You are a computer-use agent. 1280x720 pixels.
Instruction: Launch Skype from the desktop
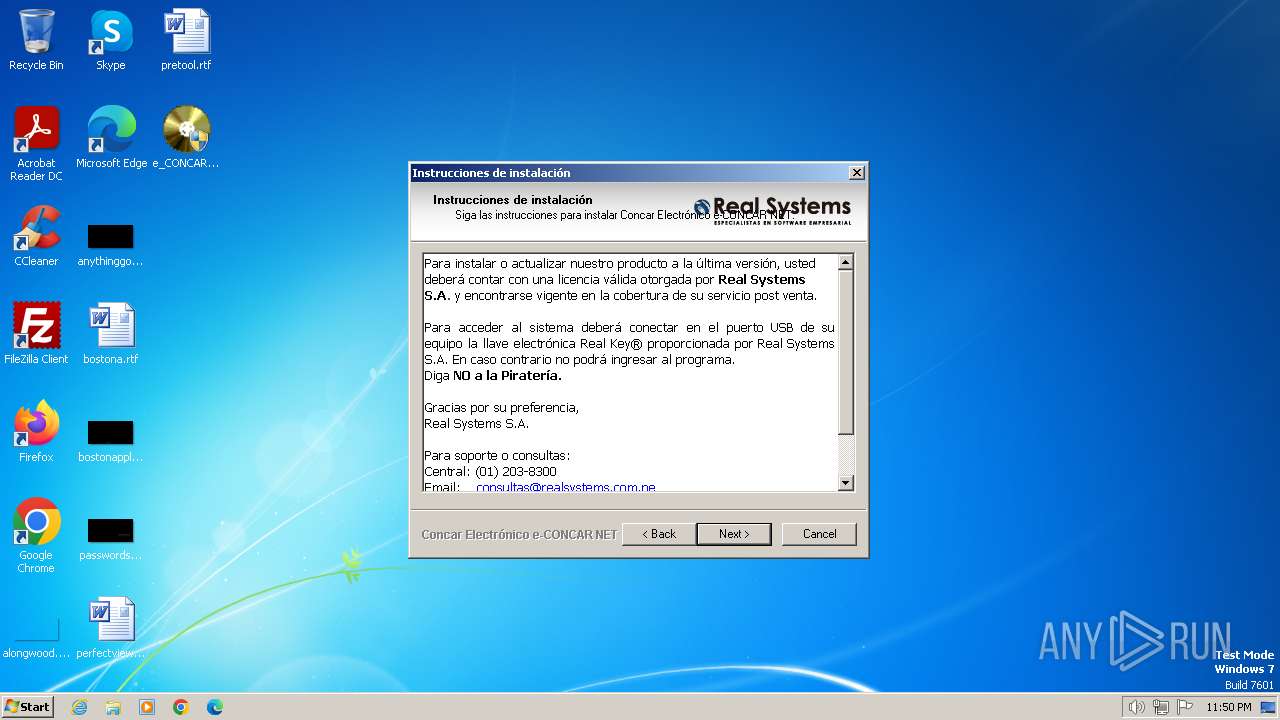pos(110,40)
